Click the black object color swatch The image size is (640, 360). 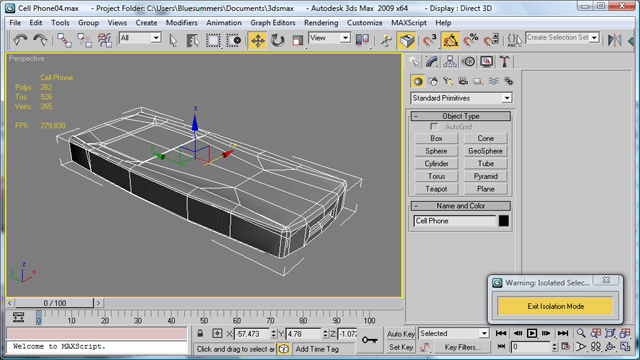pyautogui.click(x=504, y=221)
